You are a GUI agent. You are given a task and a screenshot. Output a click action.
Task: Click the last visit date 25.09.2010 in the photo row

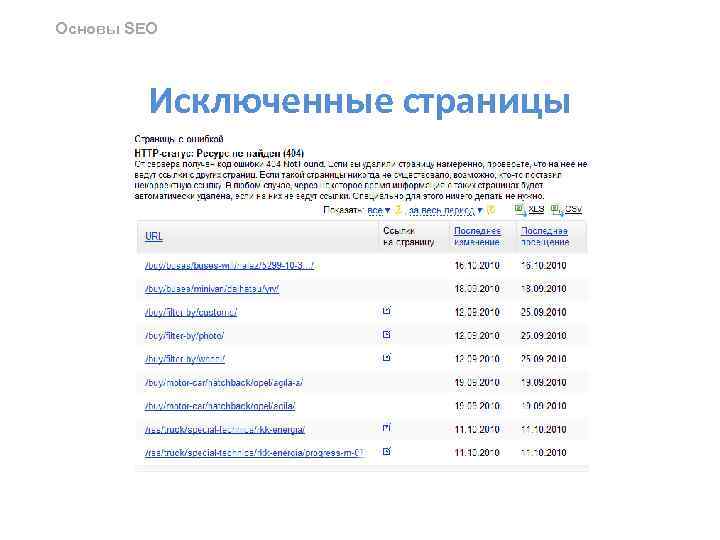[543, 336]
